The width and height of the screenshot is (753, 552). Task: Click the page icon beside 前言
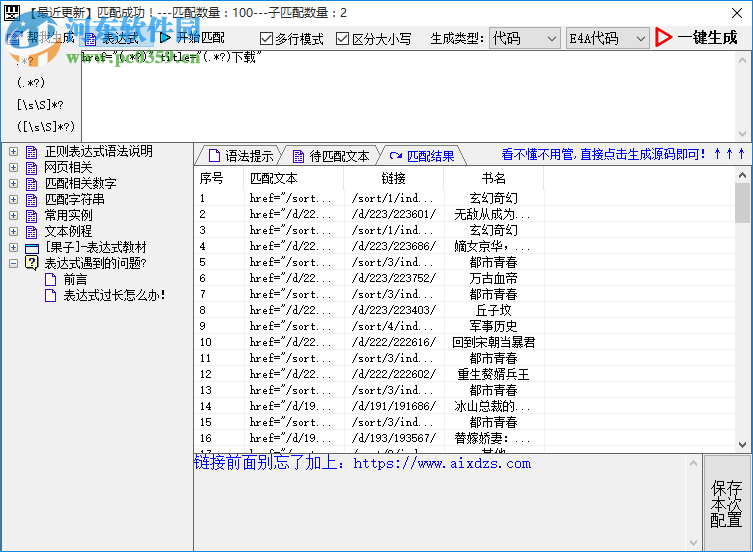(x=50, y=279)
